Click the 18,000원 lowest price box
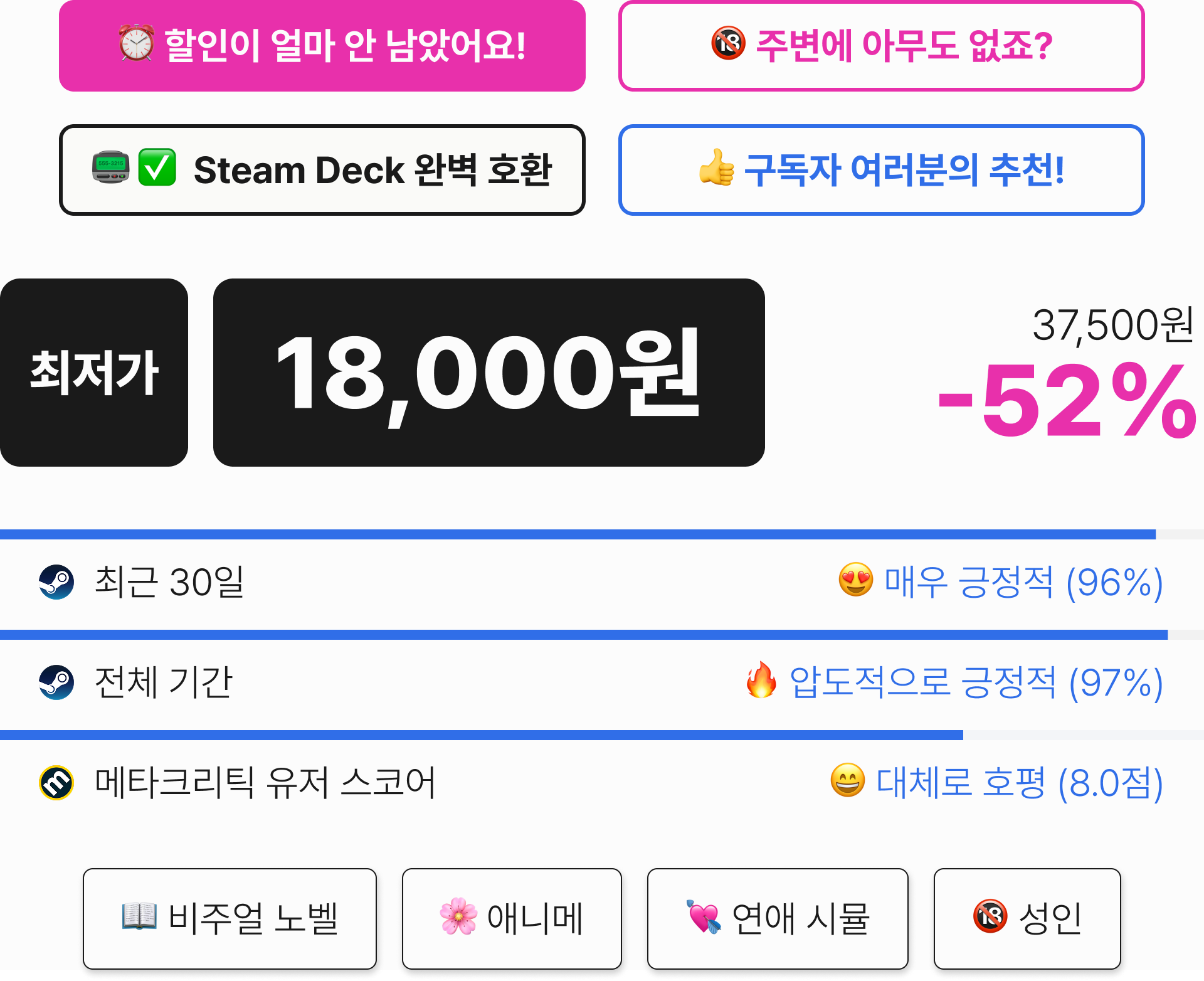 tap(489, 373)
